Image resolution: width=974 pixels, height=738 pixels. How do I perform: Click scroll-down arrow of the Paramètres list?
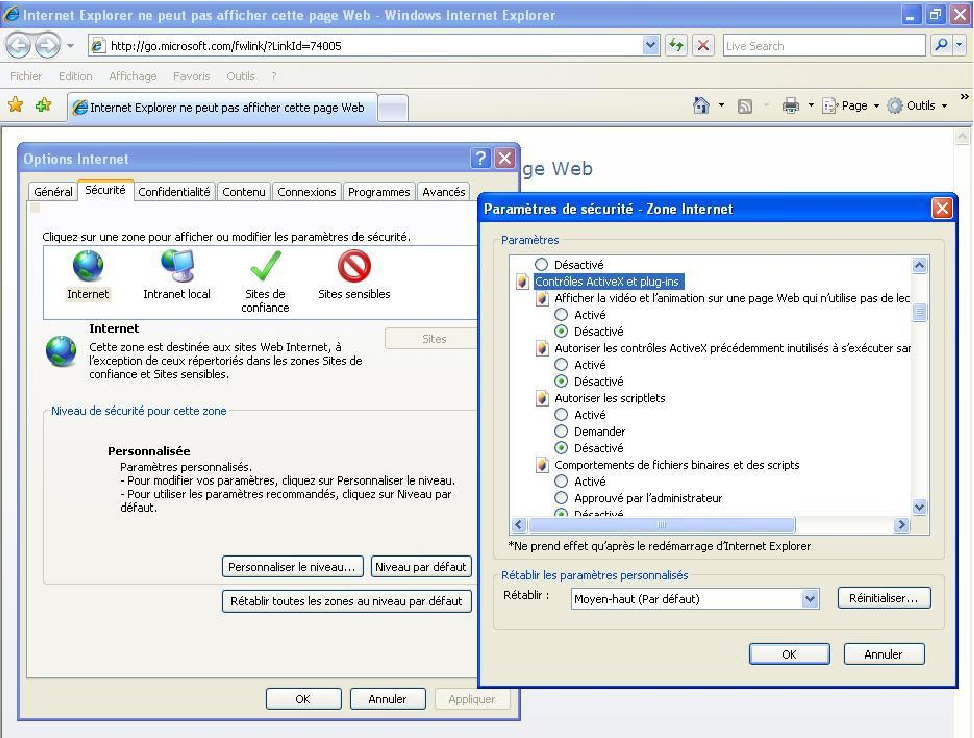pos(919,507)
